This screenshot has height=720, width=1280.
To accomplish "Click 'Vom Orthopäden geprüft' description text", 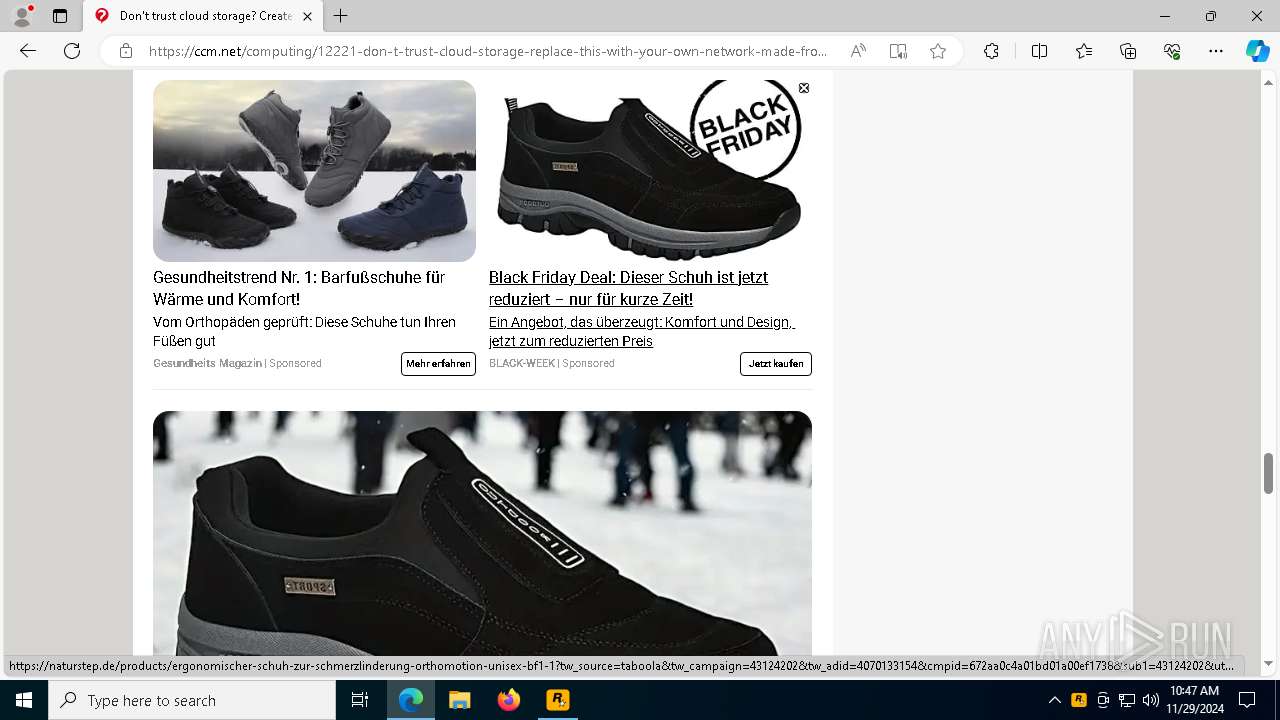I will (x=304, y=332).
